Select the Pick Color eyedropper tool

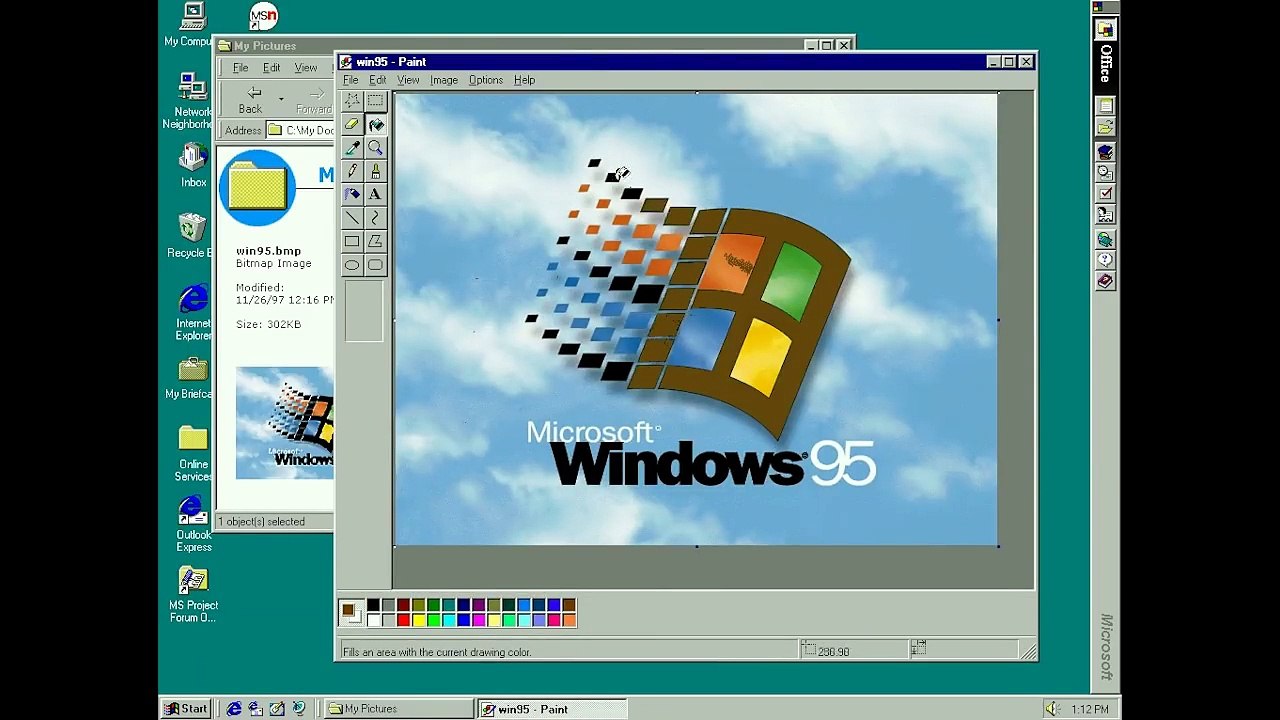pyautogui.click(x=352, y=148)
